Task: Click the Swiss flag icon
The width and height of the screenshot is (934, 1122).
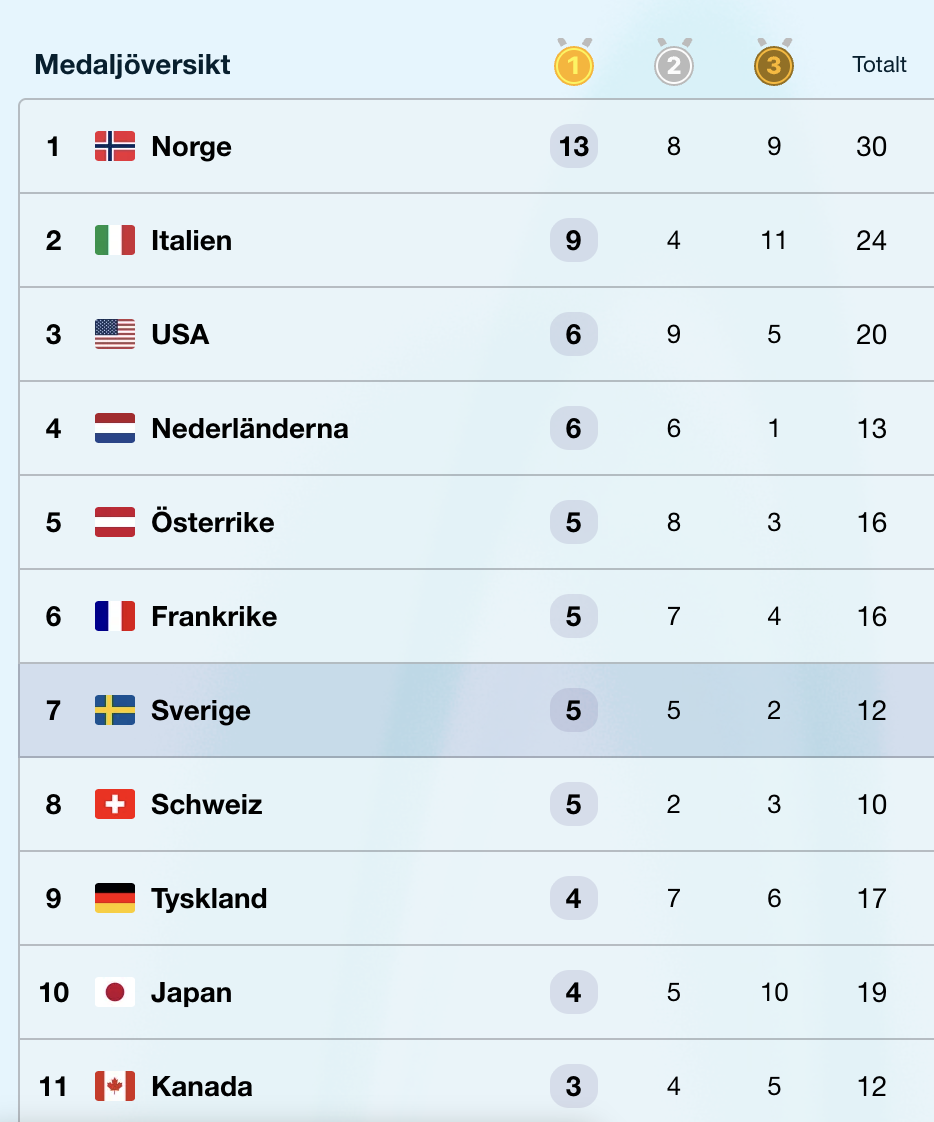Action: coord(115,805)
